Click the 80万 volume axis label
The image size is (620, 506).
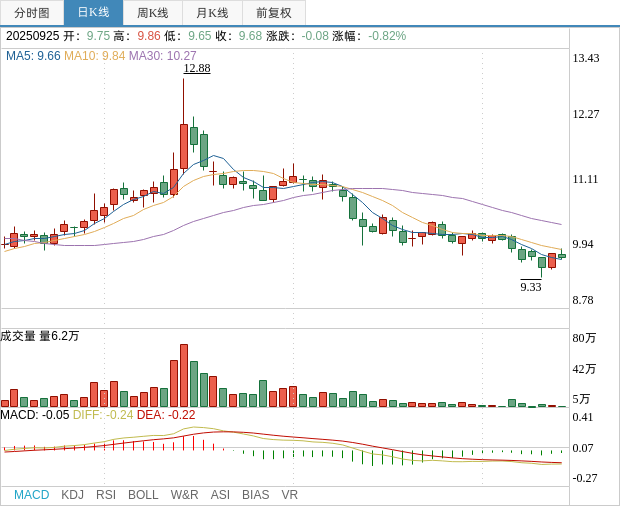tap(584, 338)
